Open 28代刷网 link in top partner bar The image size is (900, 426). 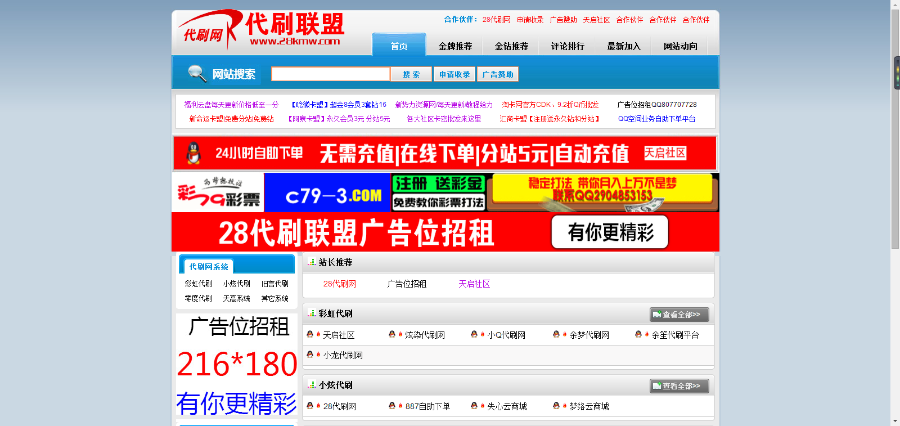(x=496, y=20)
